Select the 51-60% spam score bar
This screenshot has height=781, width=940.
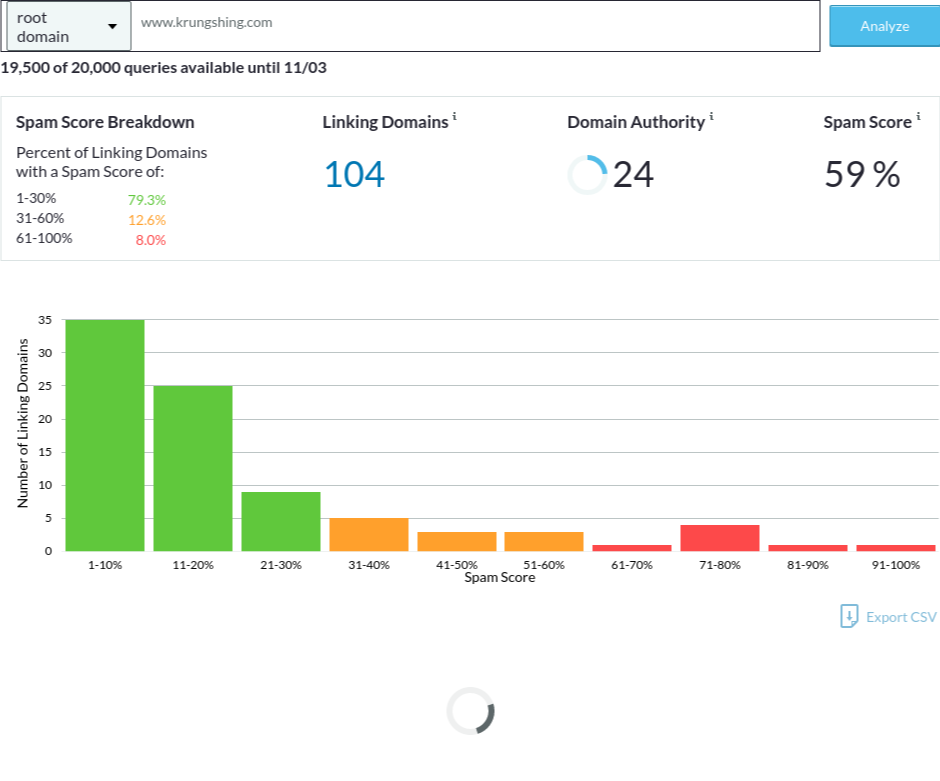click(544, 541)
